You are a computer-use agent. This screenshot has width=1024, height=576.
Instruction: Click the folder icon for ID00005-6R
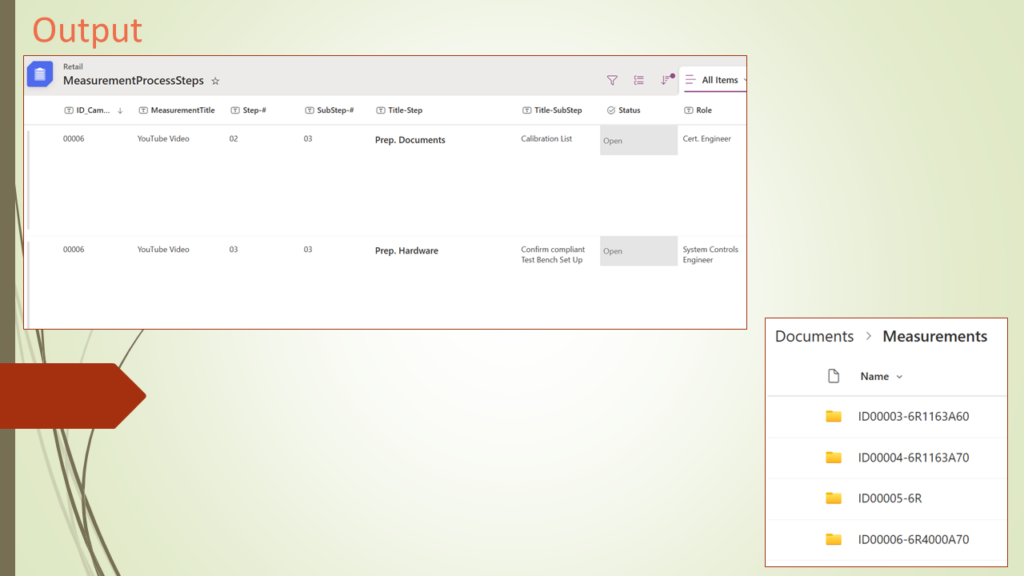coord(833,498)
